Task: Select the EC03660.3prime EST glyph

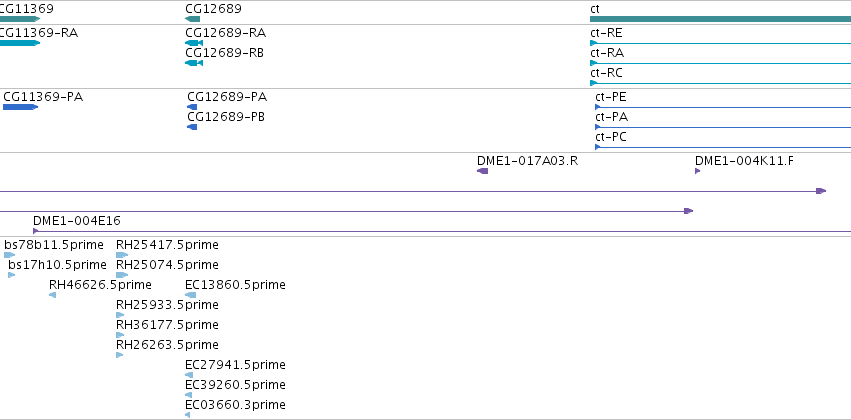Action: [188, 415]
